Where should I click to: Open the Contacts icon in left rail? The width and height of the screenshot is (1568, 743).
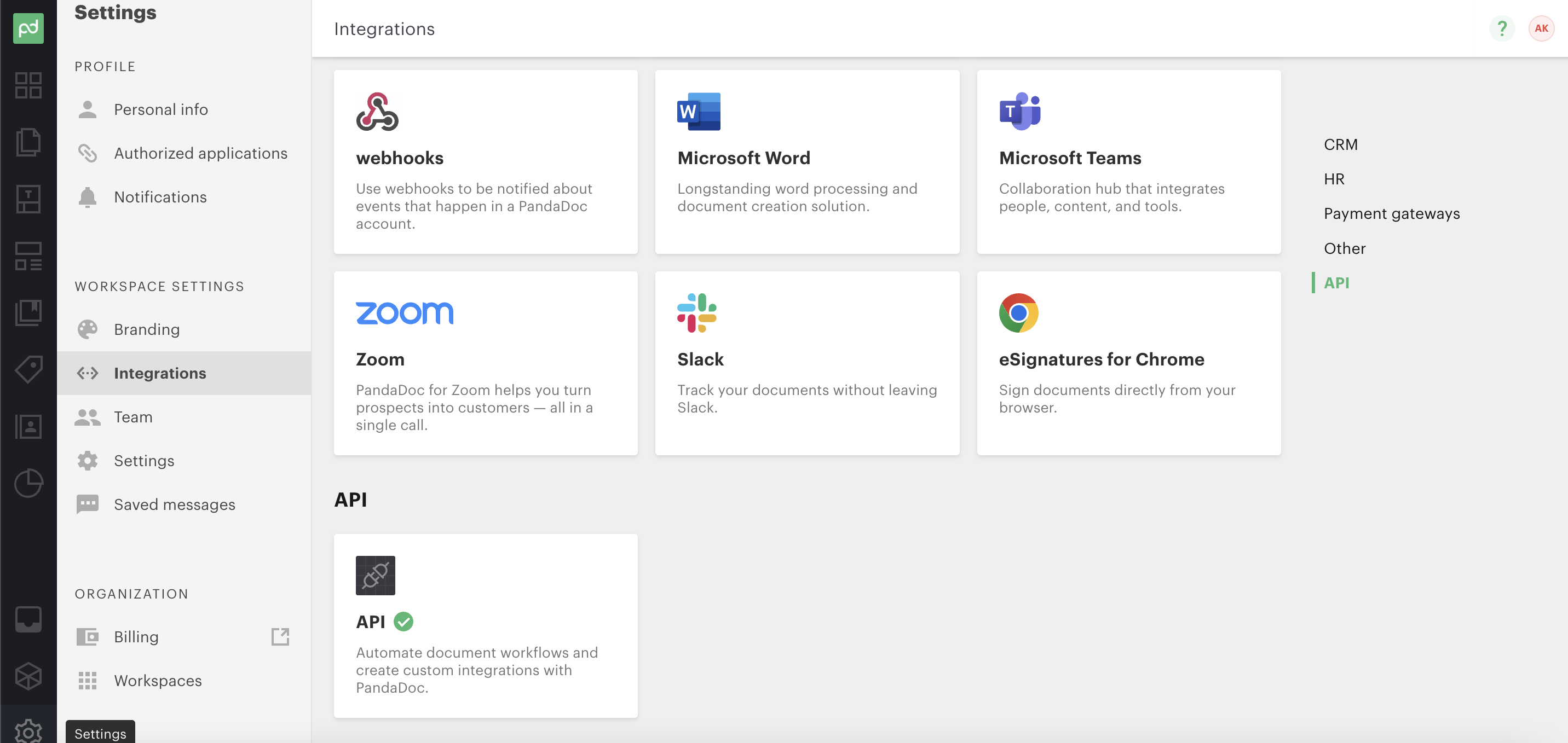point(28,427)
